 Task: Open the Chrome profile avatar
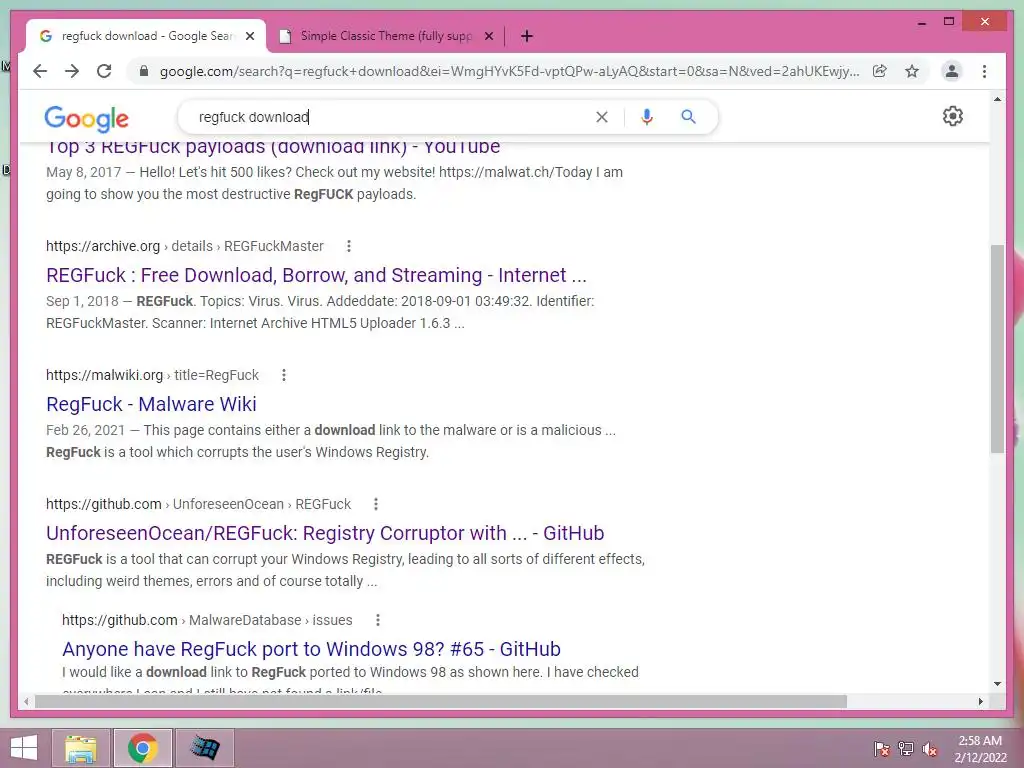tap(952, 71)
